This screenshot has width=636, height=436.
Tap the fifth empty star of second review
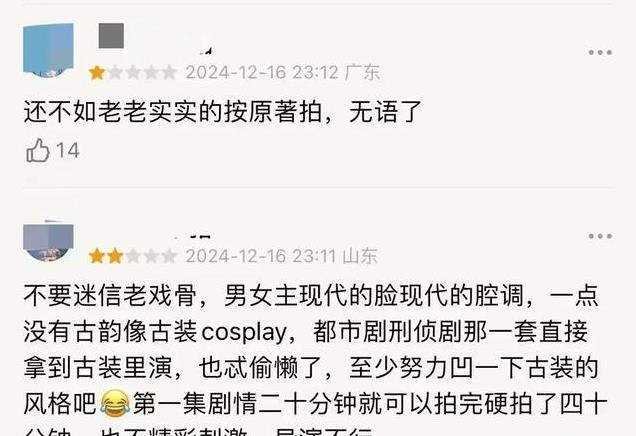pyautogui.click(x=169, y=256)
